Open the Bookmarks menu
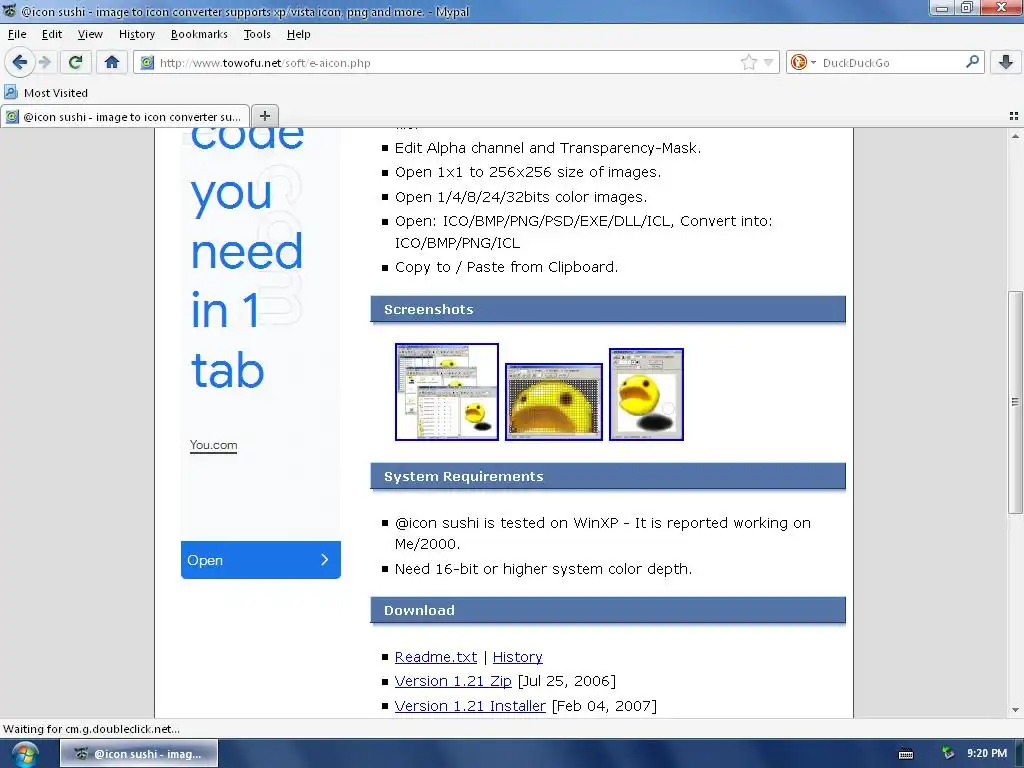The width and height of the screenshot is (1024, 768). [199, 34]
